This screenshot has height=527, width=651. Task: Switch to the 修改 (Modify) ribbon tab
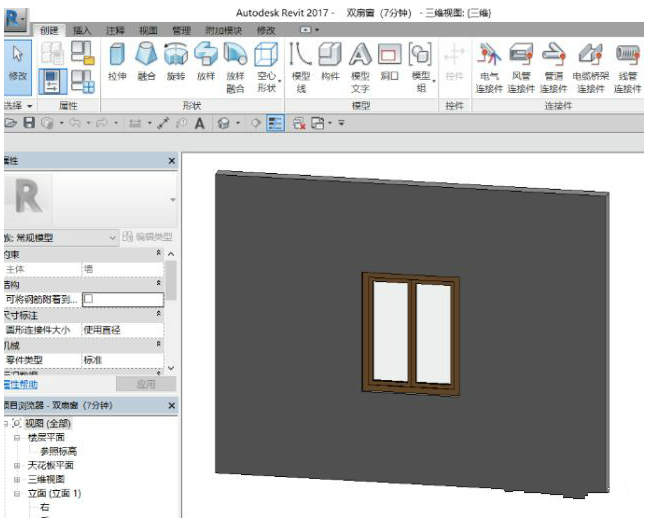(266, 30)
